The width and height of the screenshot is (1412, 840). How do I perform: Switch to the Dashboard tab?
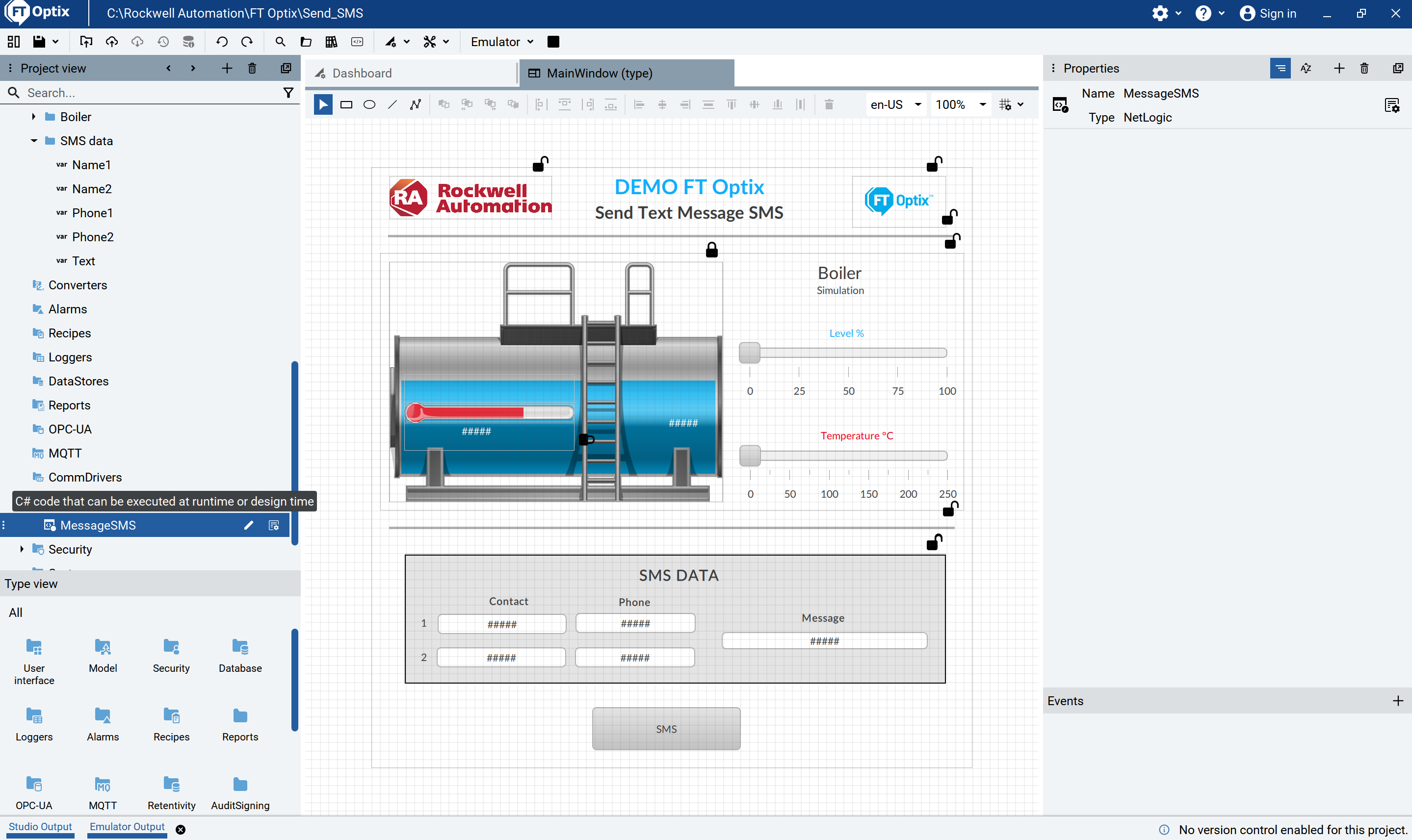(411, 73)
